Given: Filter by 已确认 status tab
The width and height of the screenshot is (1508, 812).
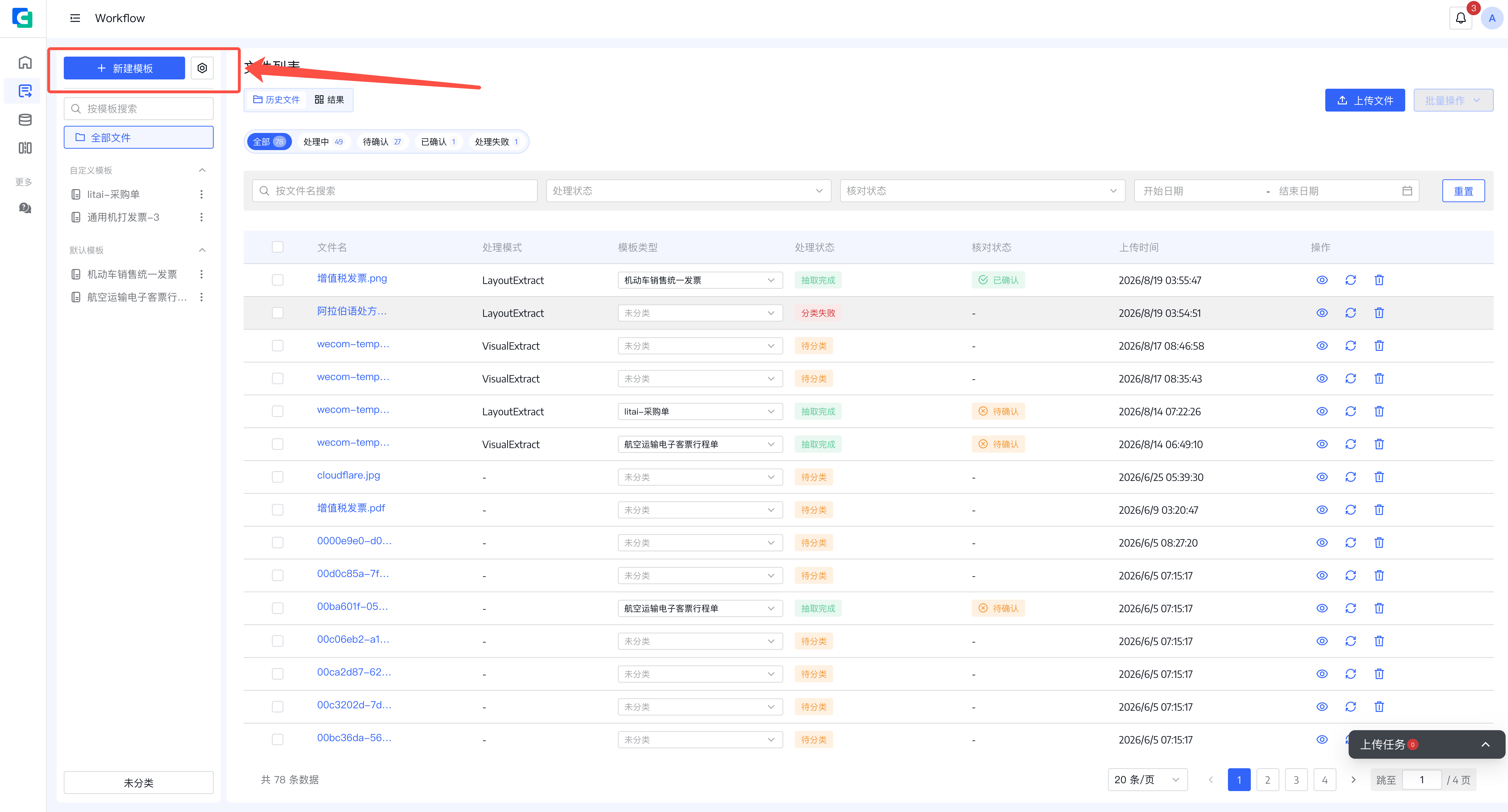Looking at the screenshot, I should coord(439,142).
